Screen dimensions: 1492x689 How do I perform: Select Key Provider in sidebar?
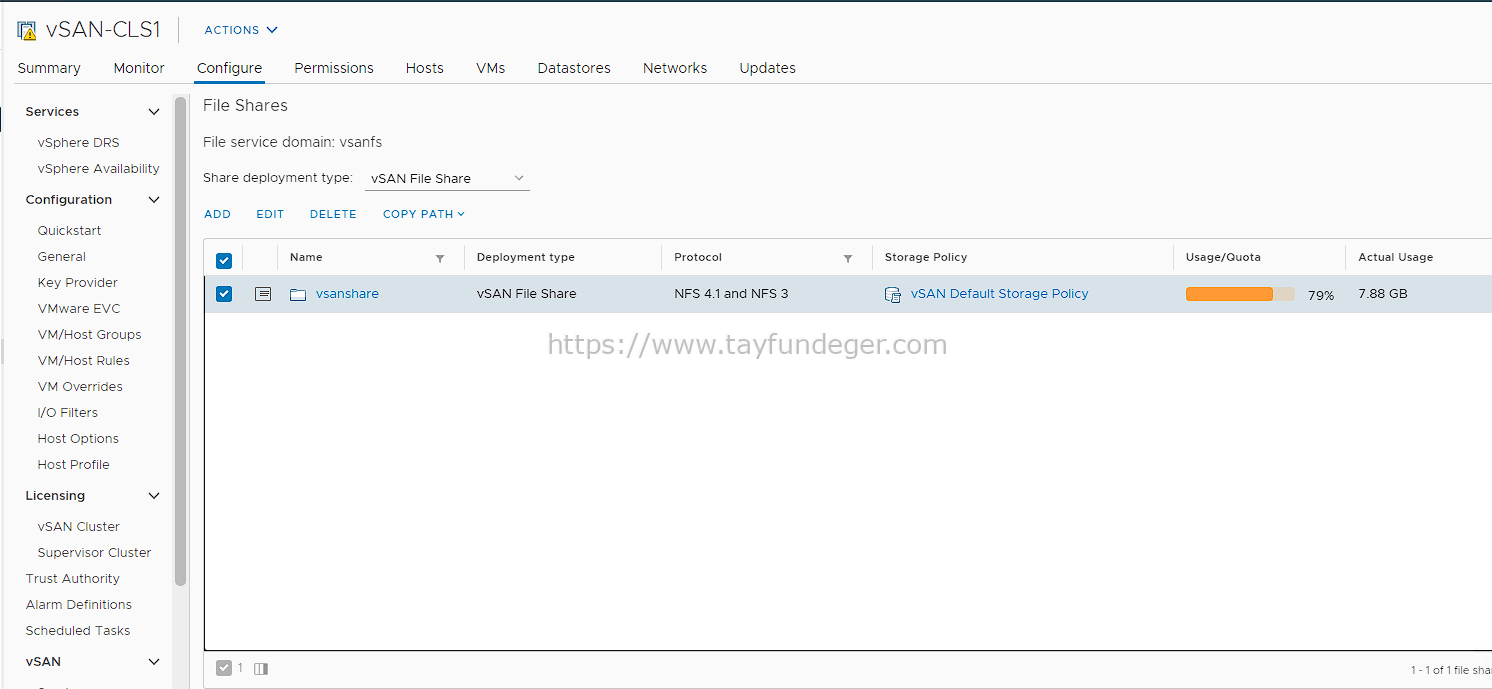click(77, 283)
